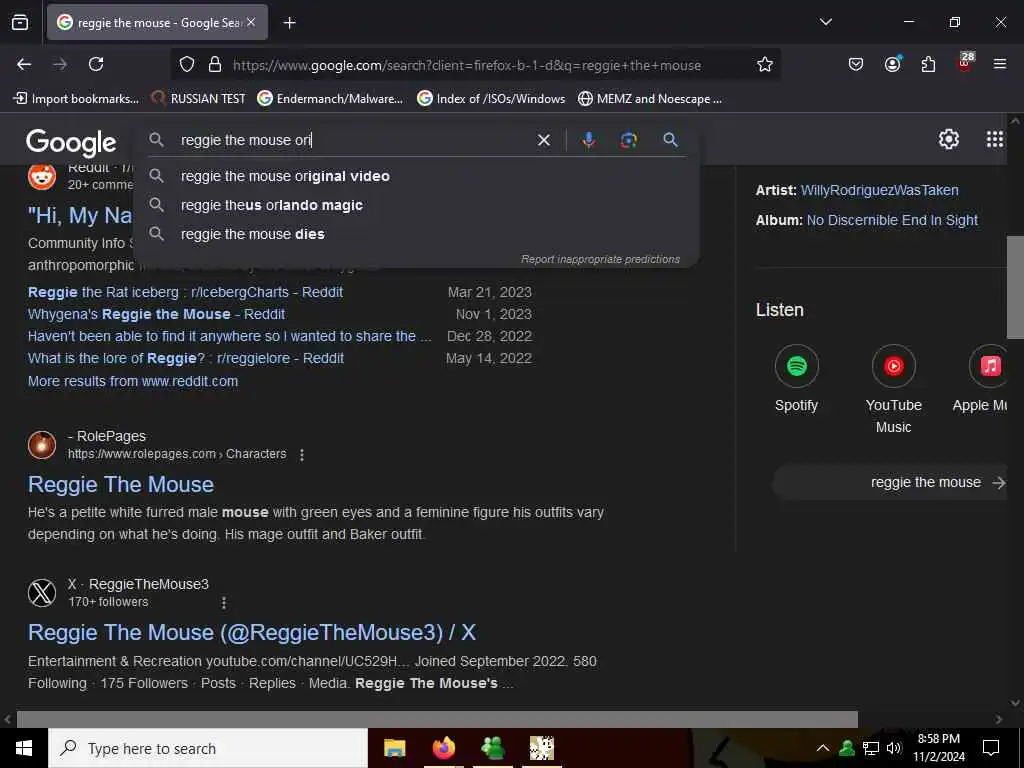The width and height of the screenshot is (1024, 768).
Task: Click the horizontal page scrollbar
Action: pyautogui.click(x=437, y=719)
